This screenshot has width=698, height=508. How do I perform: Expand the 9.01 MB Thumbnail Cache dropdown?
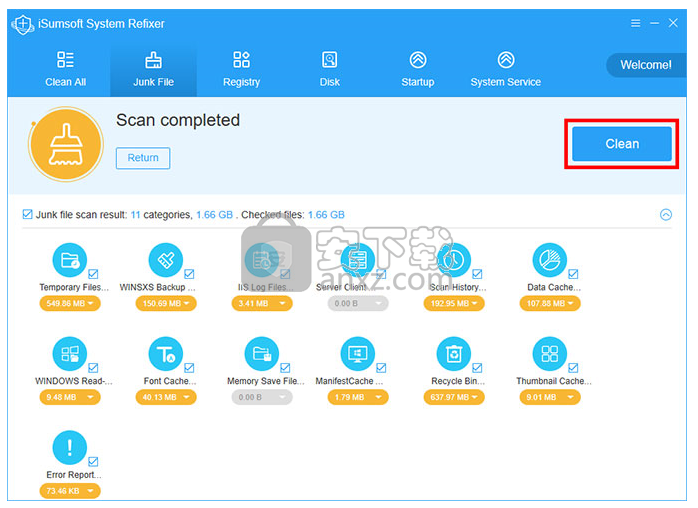click(x=550, y=397)
